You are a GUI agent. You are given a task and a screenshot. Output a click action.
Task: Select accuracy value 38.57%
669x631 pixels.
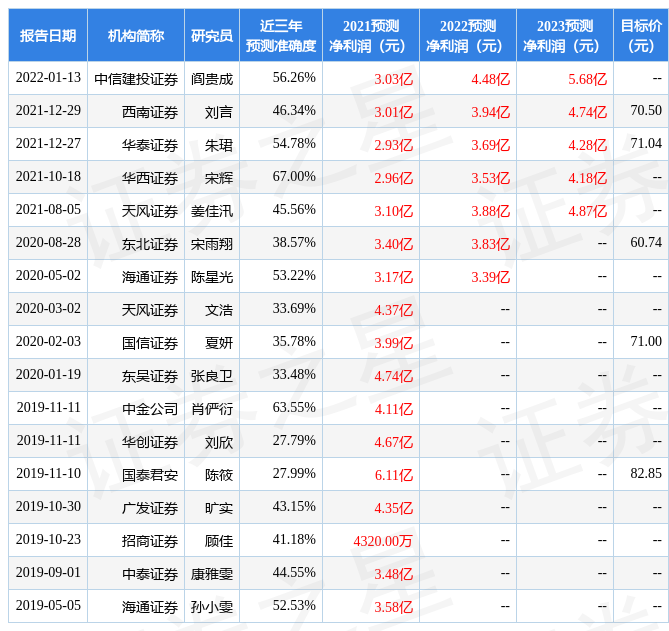point(294,242)
